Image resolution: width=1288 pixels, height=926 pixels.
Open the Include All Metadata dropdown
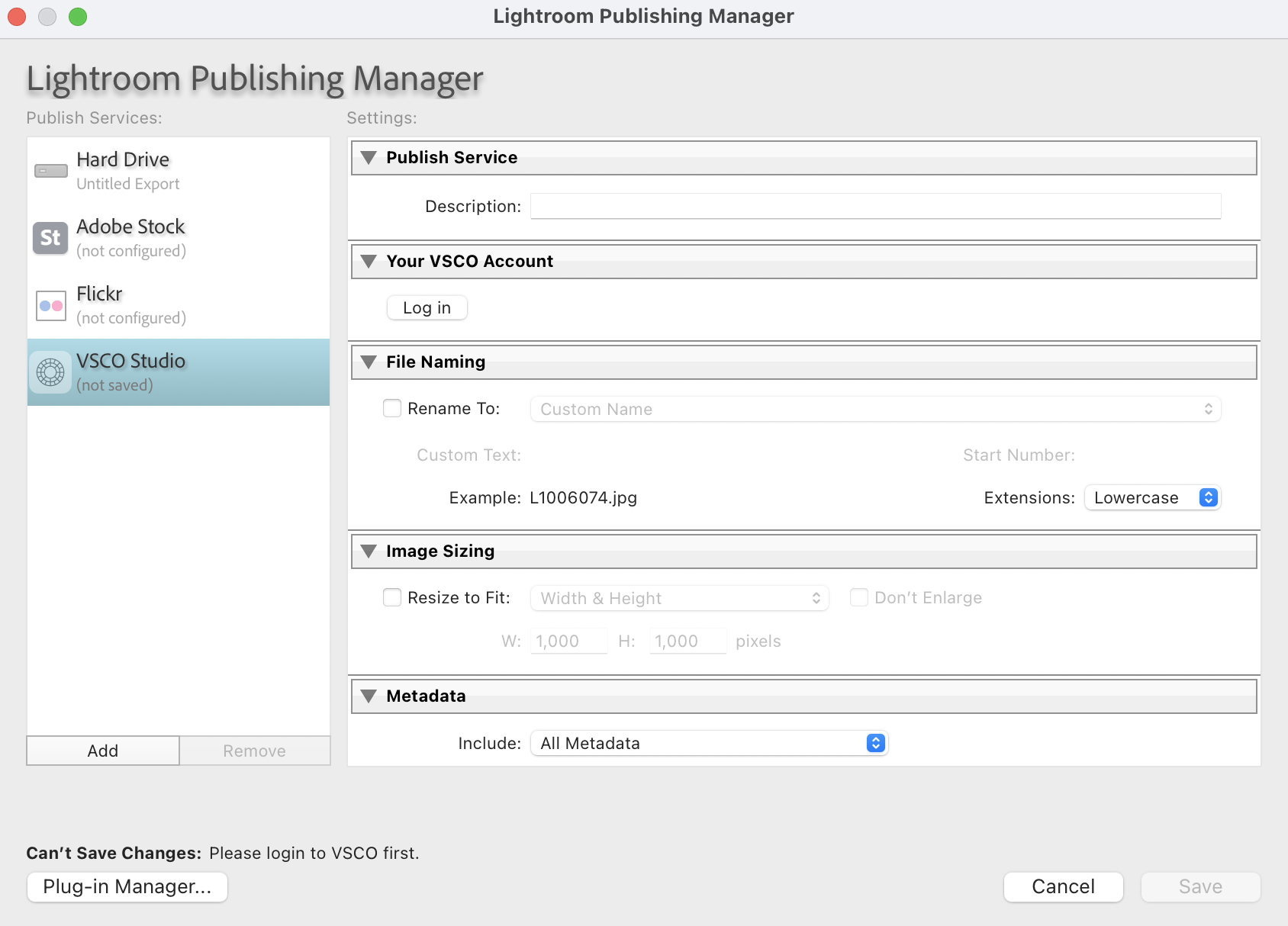(x=710, y=743)
